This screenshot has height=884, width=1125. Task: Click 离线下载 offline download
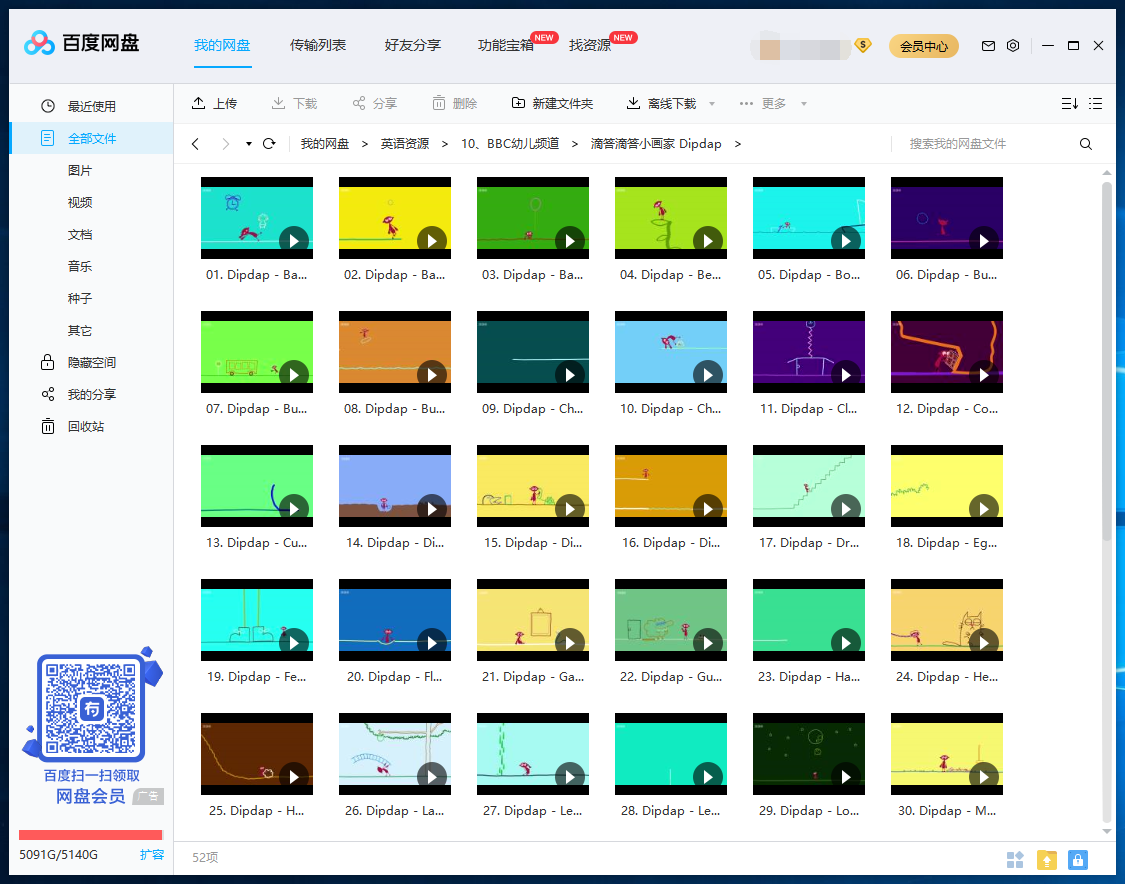tap(662, 103)
